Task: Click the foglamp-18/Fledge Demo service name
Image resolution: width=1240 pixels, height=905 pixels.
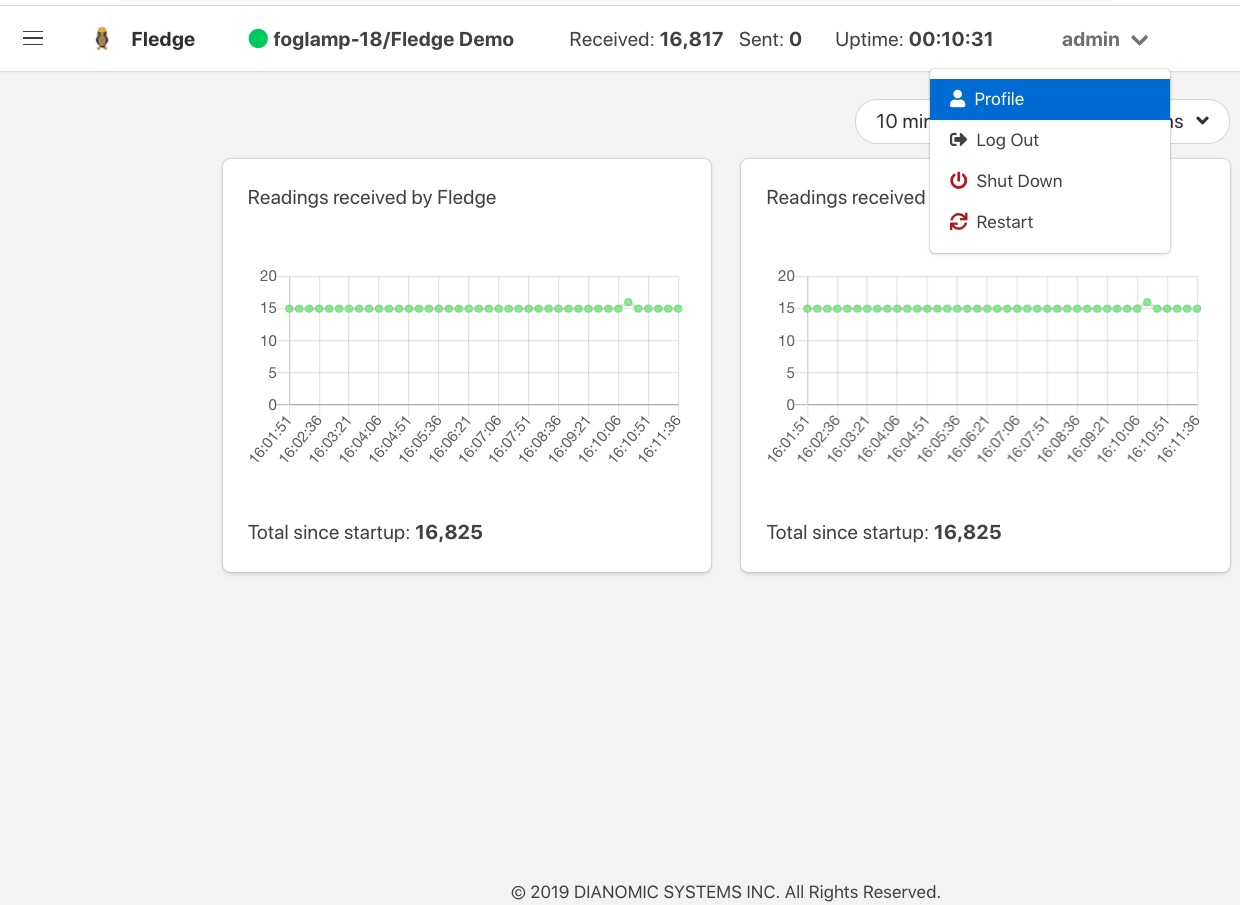Action: tap(393, 40)
